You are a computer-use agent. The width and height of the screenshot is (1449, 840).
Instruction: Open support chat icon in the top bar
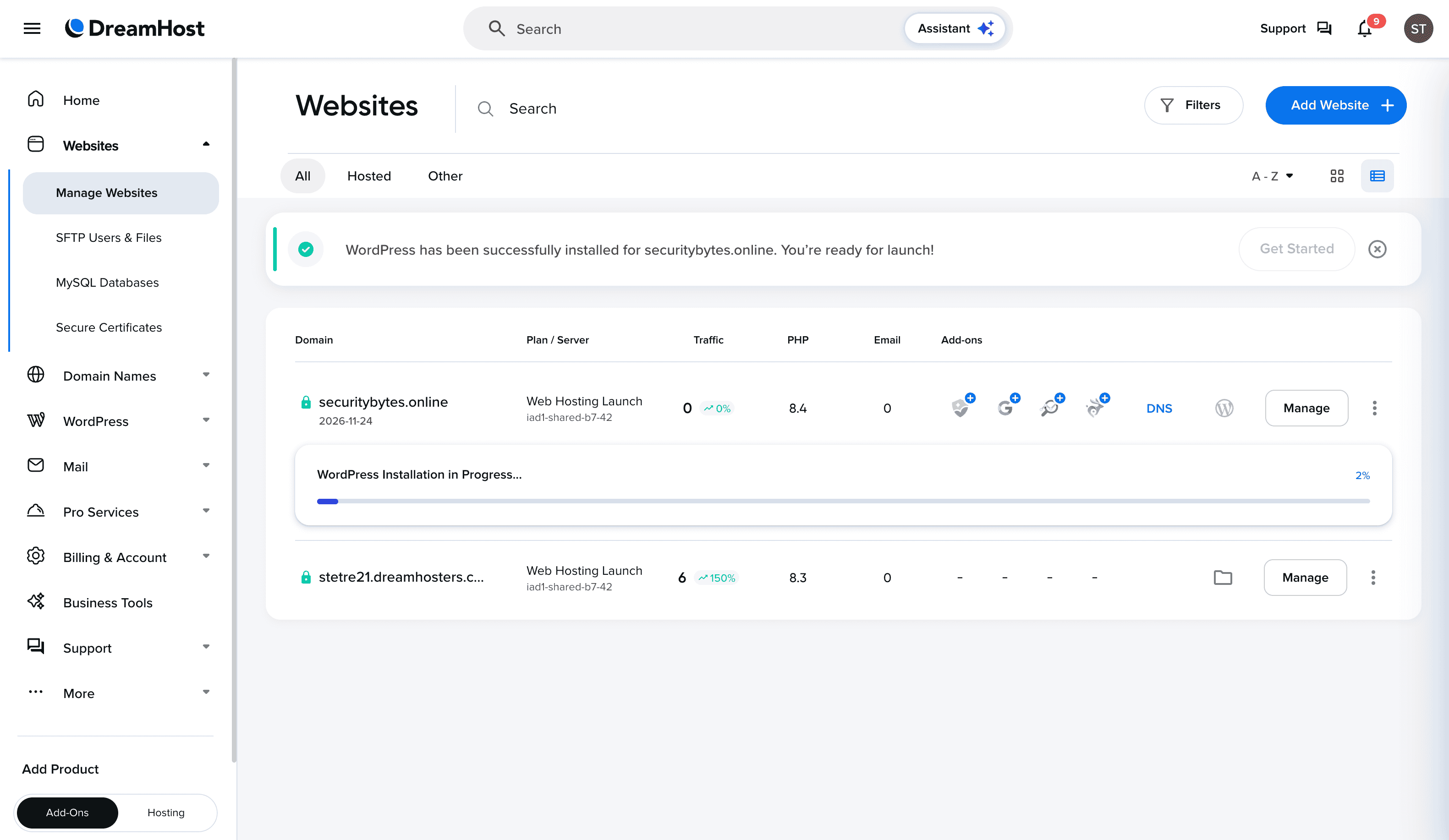(1324, 28)
